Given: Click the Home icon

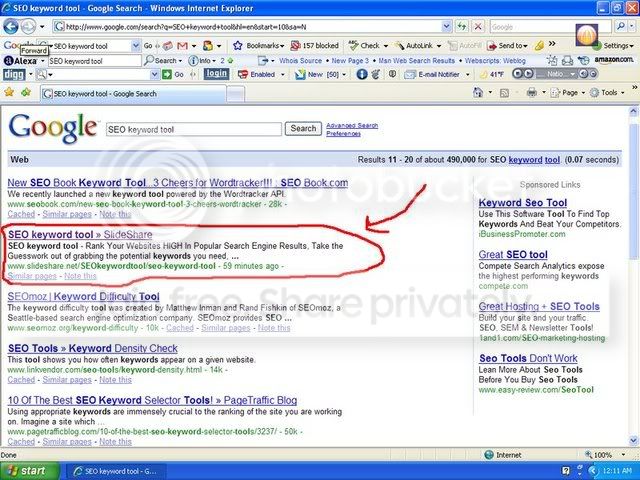Looking at the screenshot, I should pyautogui.click(x=478, y=93).
